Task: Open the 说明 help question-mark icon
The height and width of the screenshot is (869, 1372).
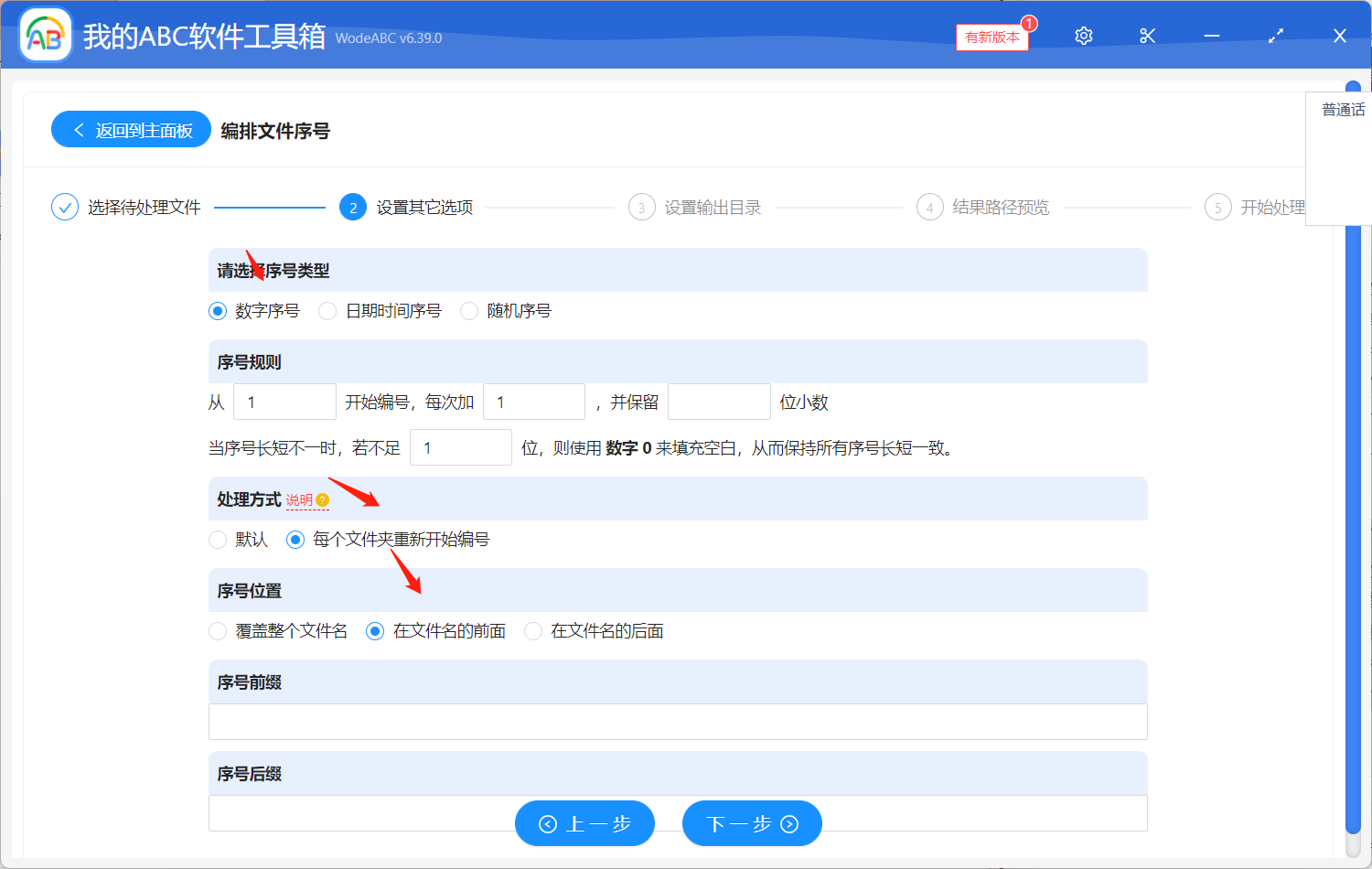Action: click(321, 499)
